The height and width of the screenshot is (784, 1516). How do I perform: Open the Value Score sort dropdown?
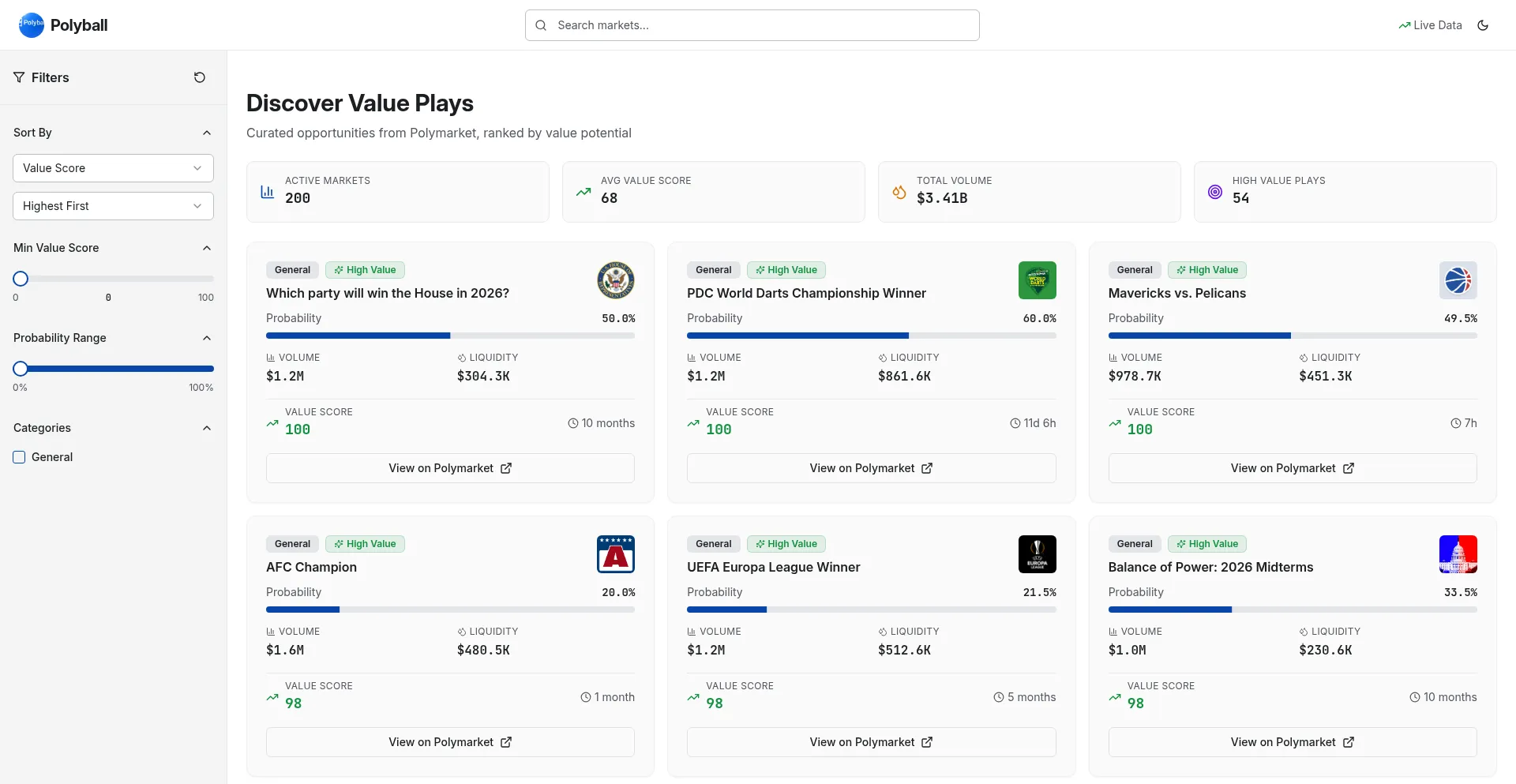pos(113,168)
